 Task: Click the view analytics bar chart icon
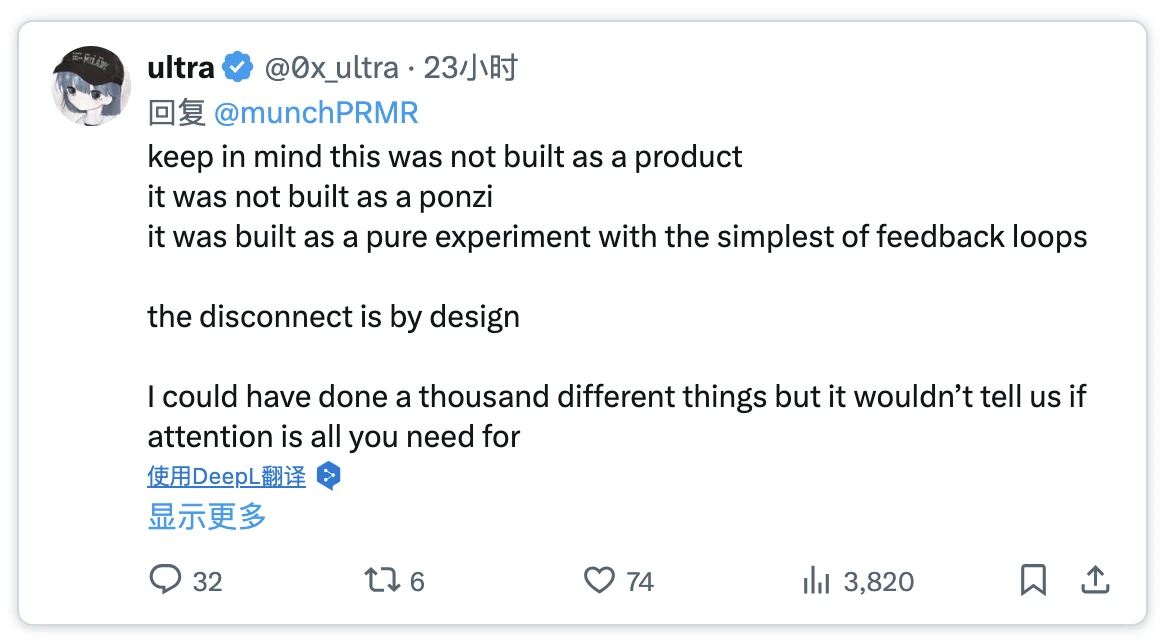(x=818, y=580)
